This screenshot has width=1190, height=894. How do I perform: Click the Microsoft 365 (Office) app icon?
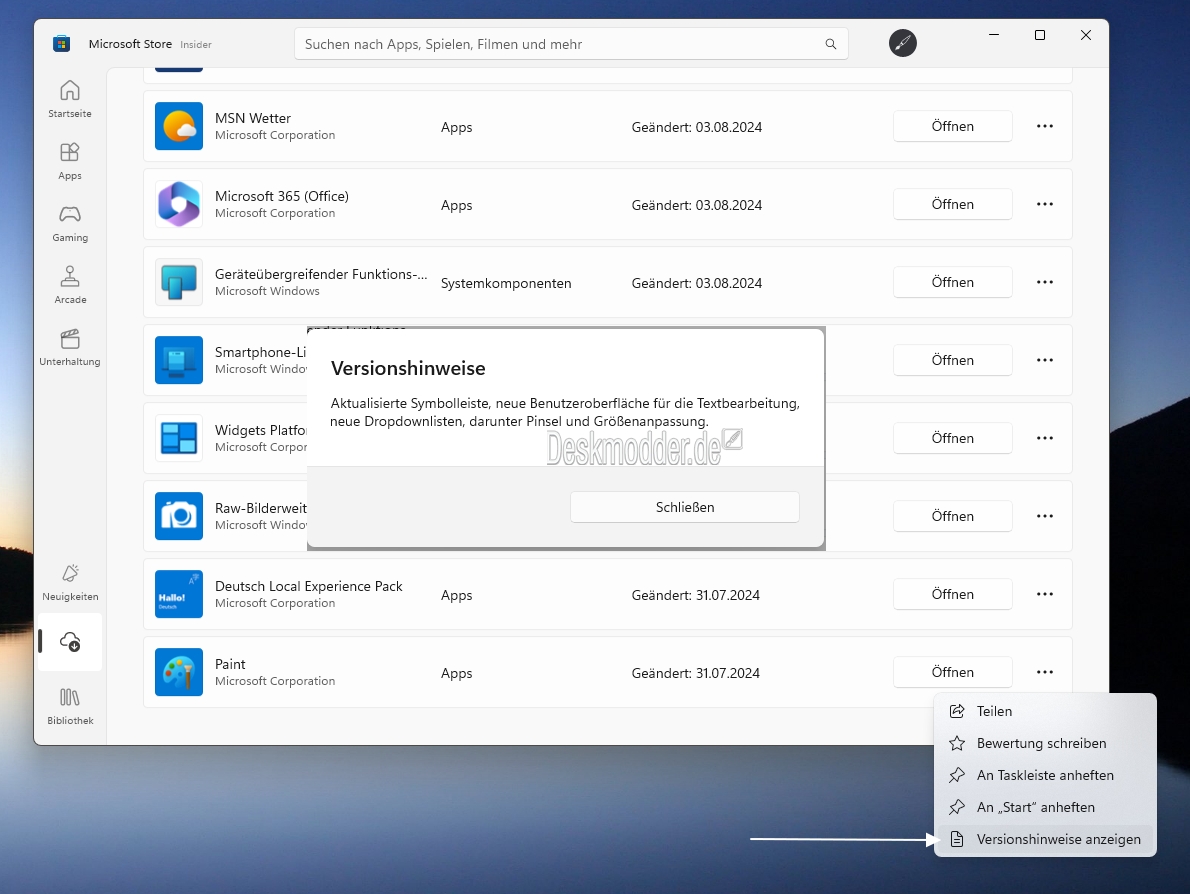tap(179, 204)
